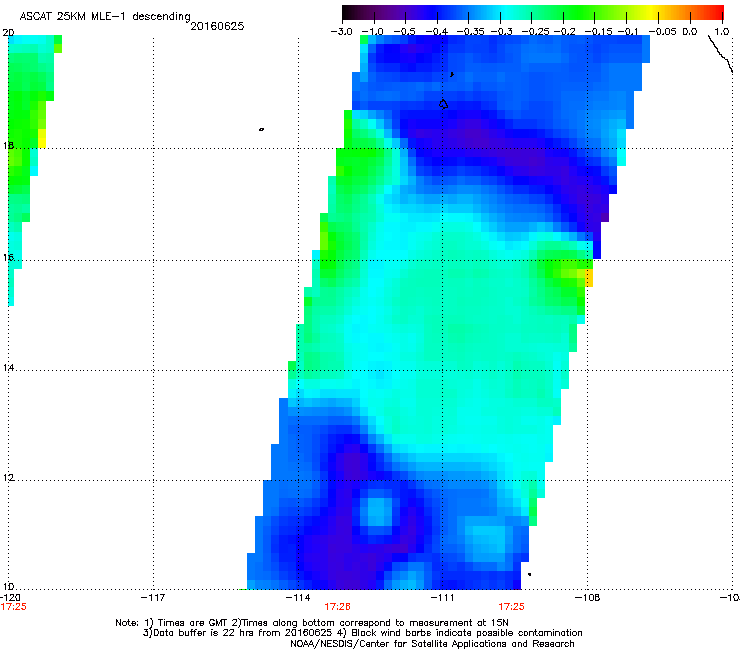Click the note "Data buffer is 22 hrs"
740x650 pixels.
pyautogui.click(x=204, y=633)
